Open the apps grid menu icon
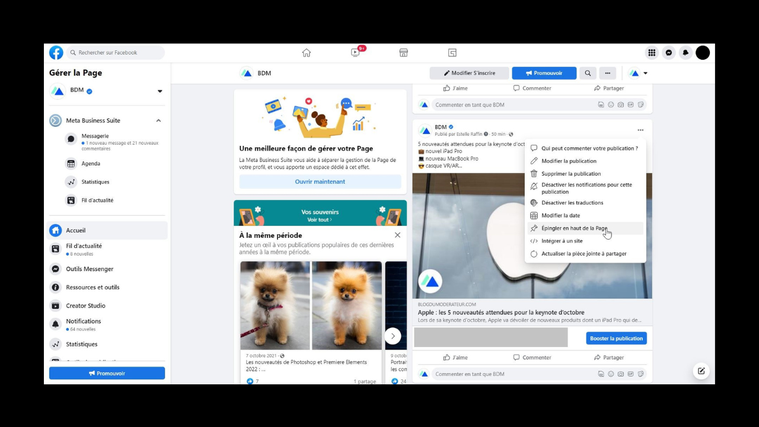 click(652, 53)
